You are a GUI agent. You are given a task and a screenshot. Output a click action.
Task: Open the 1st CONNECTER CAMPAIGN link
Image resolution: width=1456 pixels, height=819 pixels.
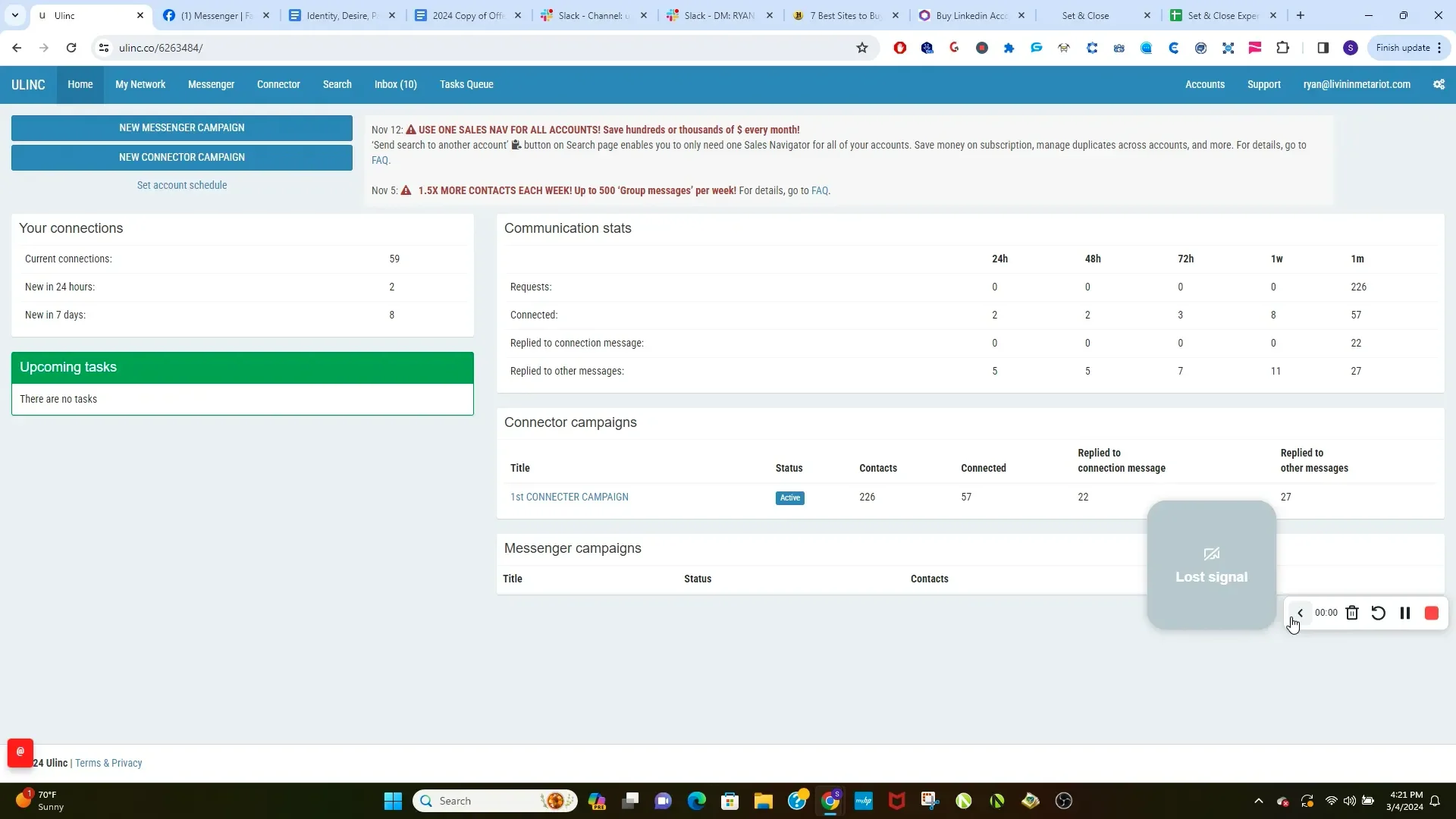pyautogui.click(x=570, y=497)
